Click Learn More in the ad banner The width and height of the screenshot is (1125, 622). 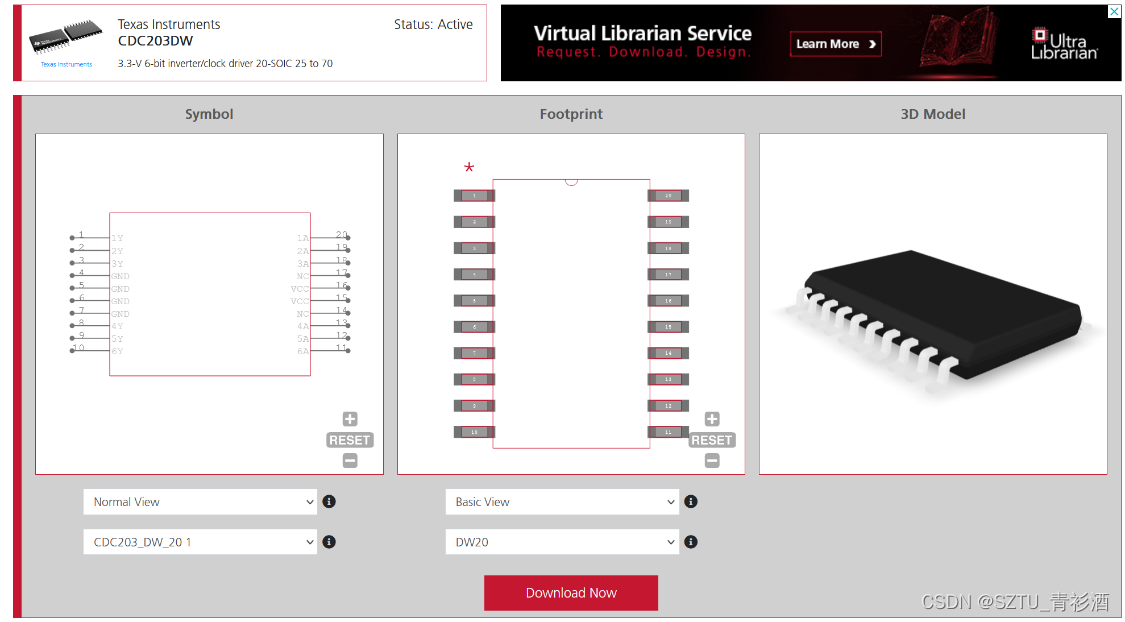[x=837, y=44]
